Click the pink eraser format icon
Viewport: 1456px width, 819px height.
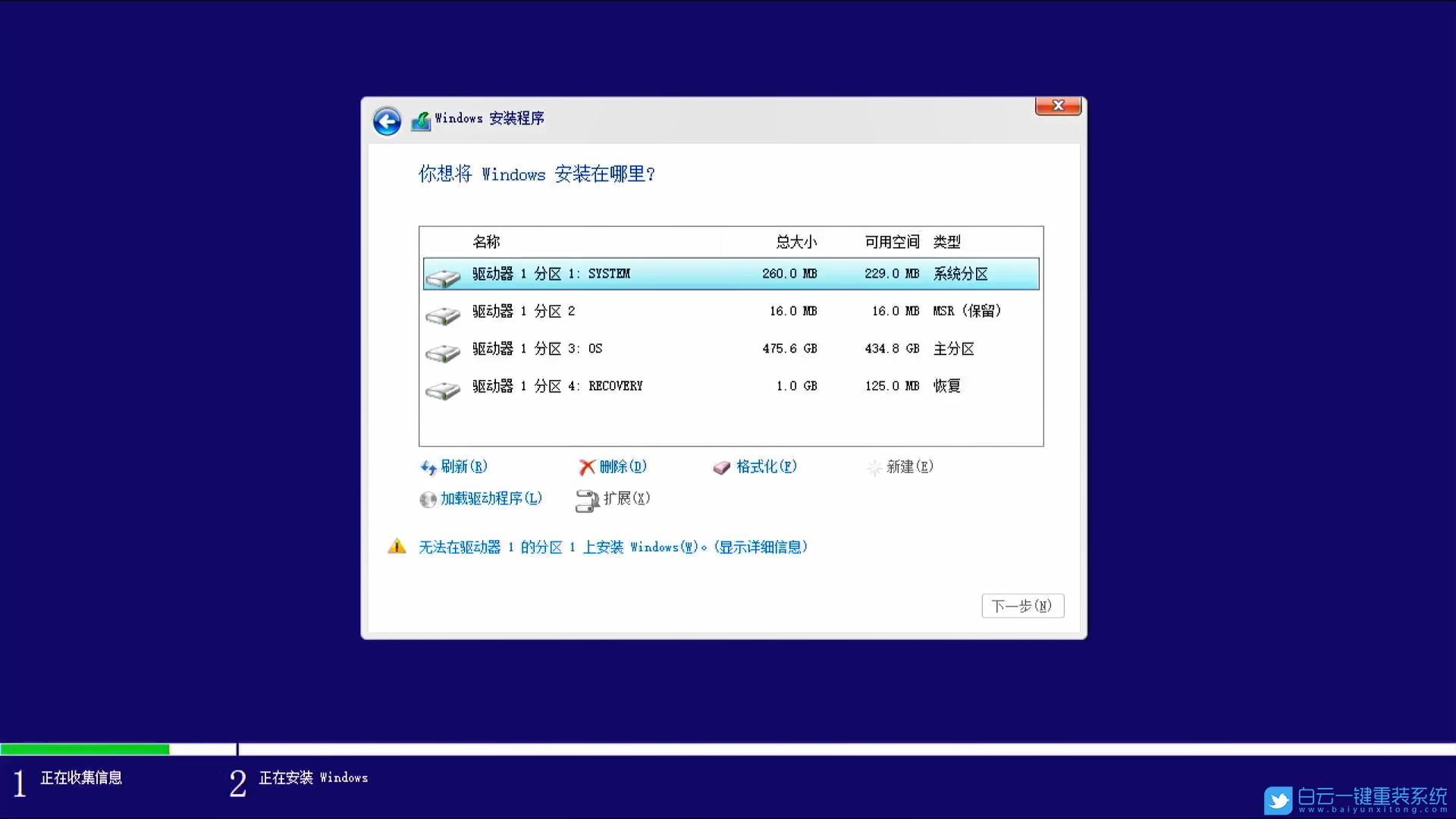pos(722,468)
